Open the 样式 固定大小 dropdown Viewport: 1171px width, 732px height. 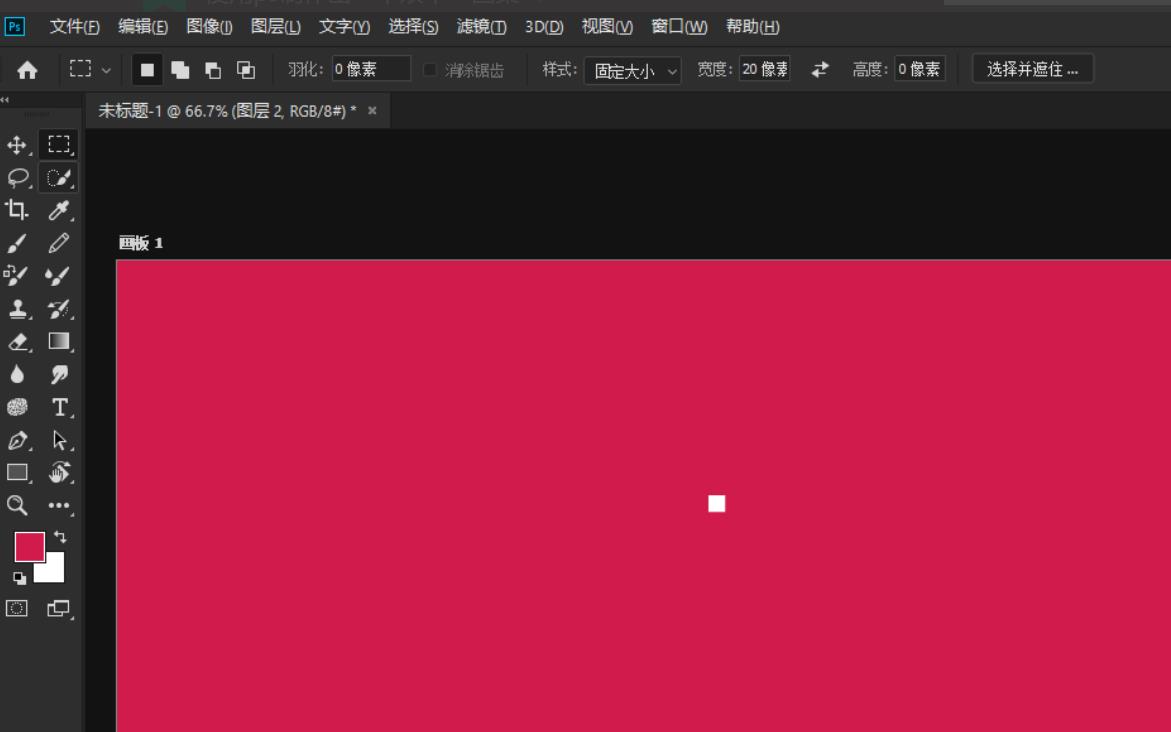point(633,70)
